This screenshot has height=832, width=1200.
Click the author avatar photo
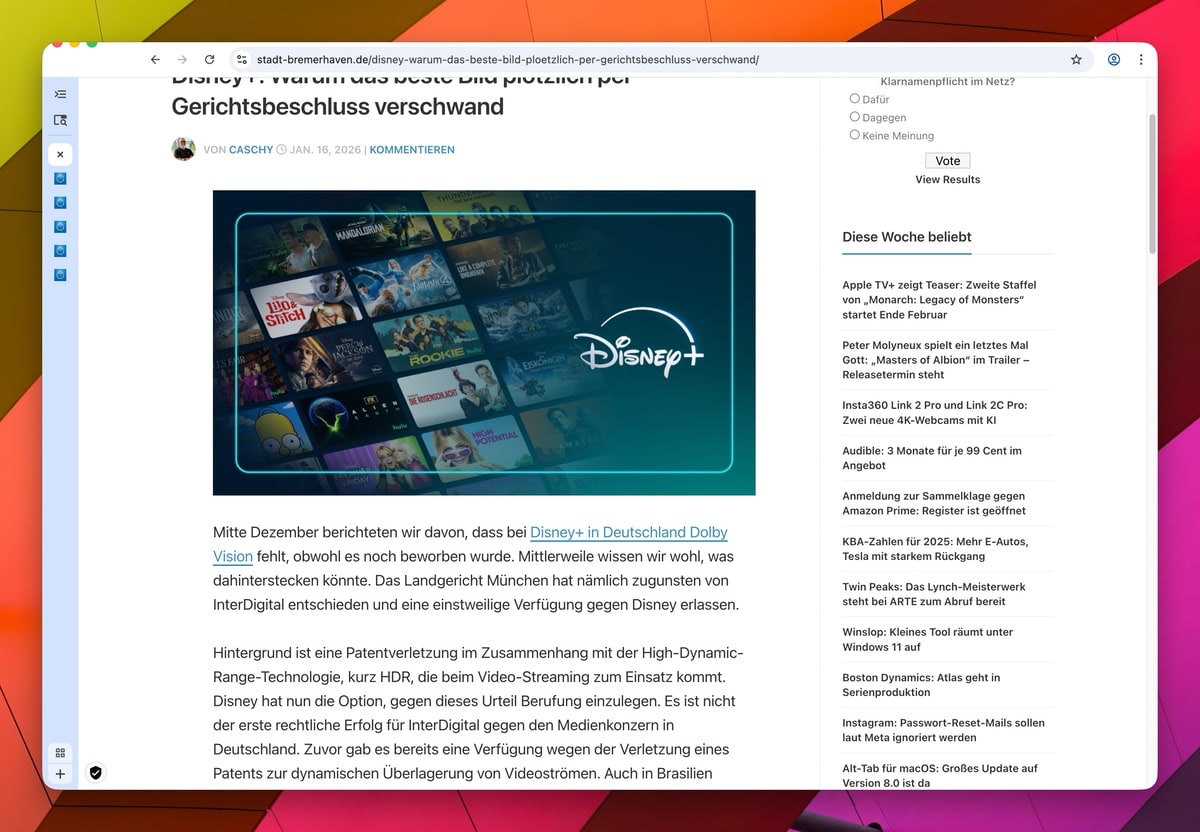[x=183, y=150]
